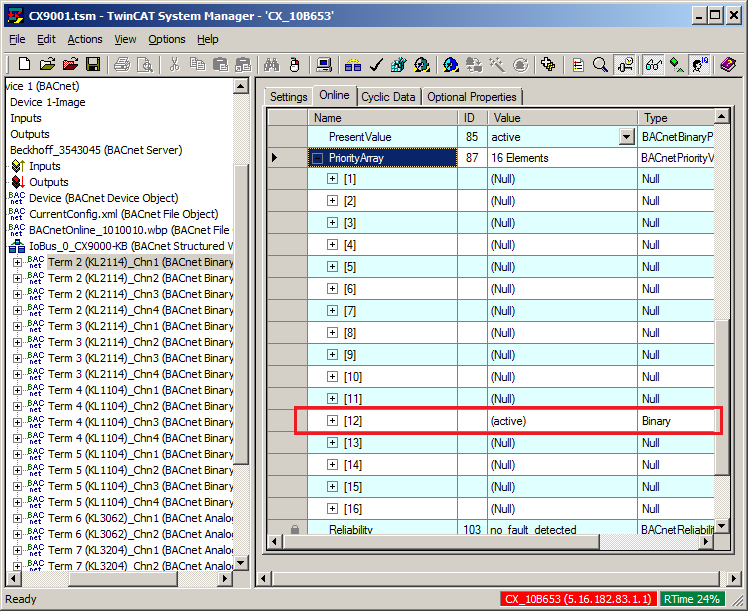Click the Scan magic wand icon
Image resolution: width=748 pixels, height=611 pixels.
click(x=497, y=64)
